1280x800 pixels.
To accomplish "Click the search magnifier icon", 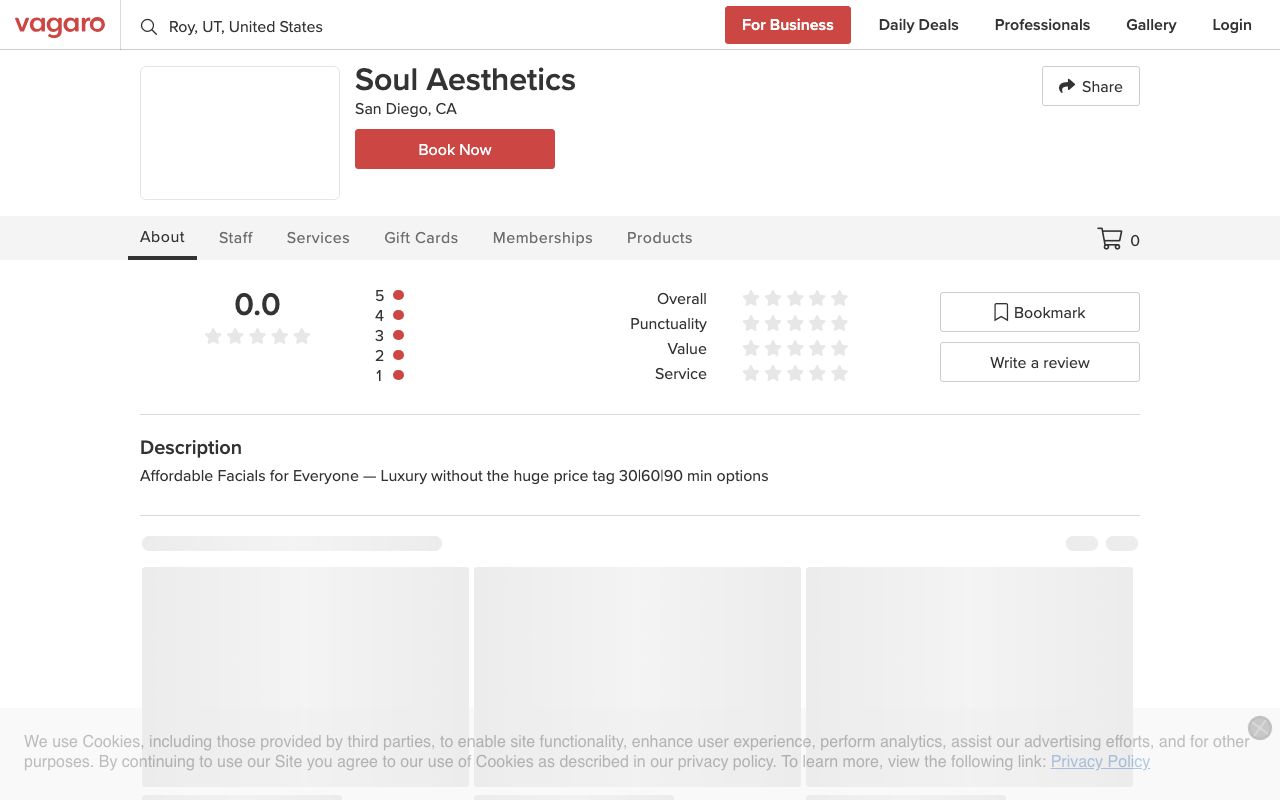I will point(149,27).
